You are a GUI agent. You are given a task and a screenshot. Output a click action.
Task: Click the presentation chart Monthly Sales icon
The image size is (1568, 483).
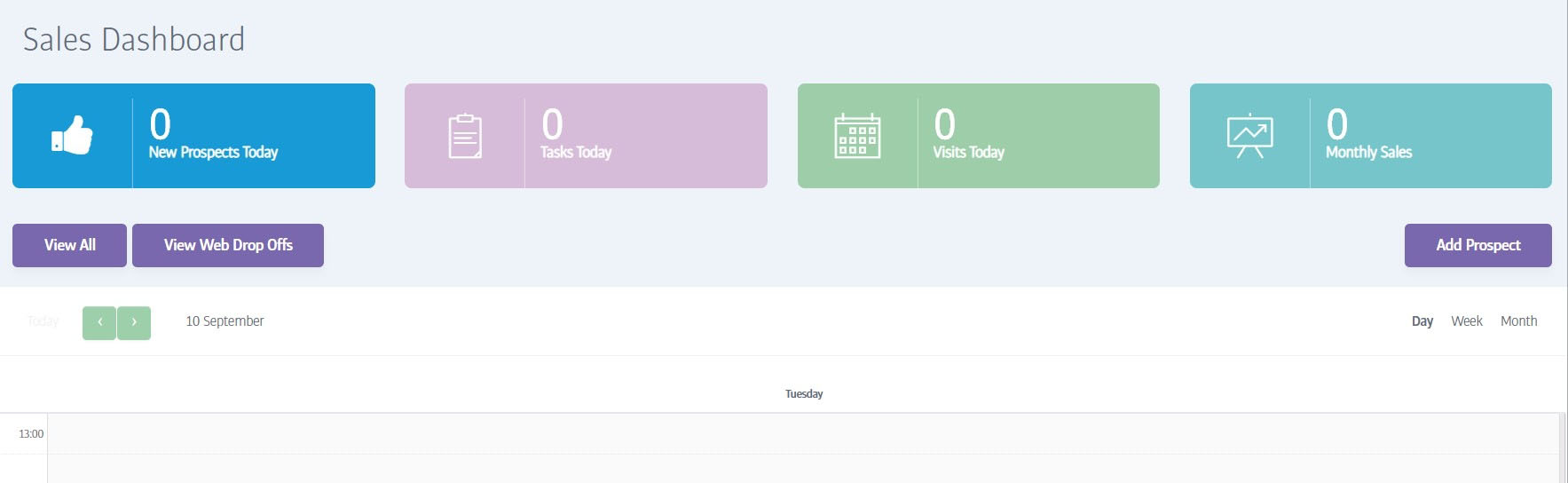pyautogui.click(x=1249, y=136)
